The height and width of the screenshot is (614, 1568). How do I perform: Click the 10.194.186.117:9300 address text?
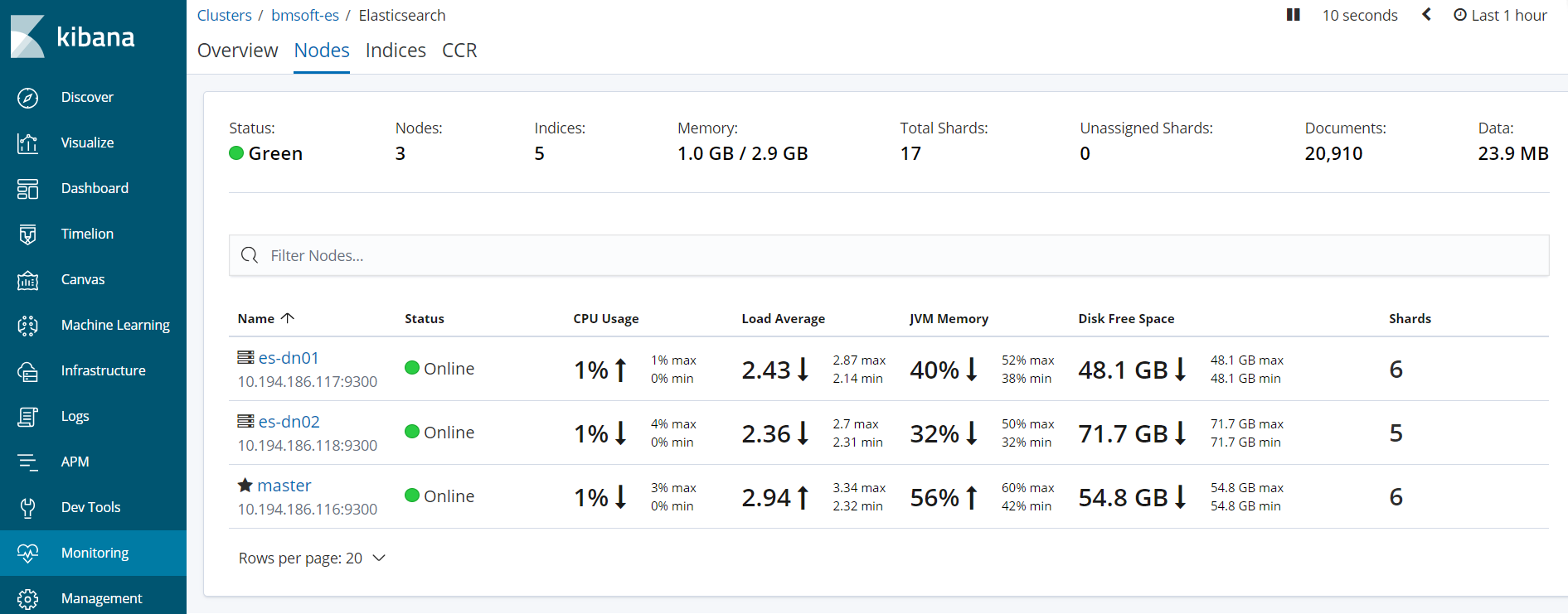pos(308,382)
